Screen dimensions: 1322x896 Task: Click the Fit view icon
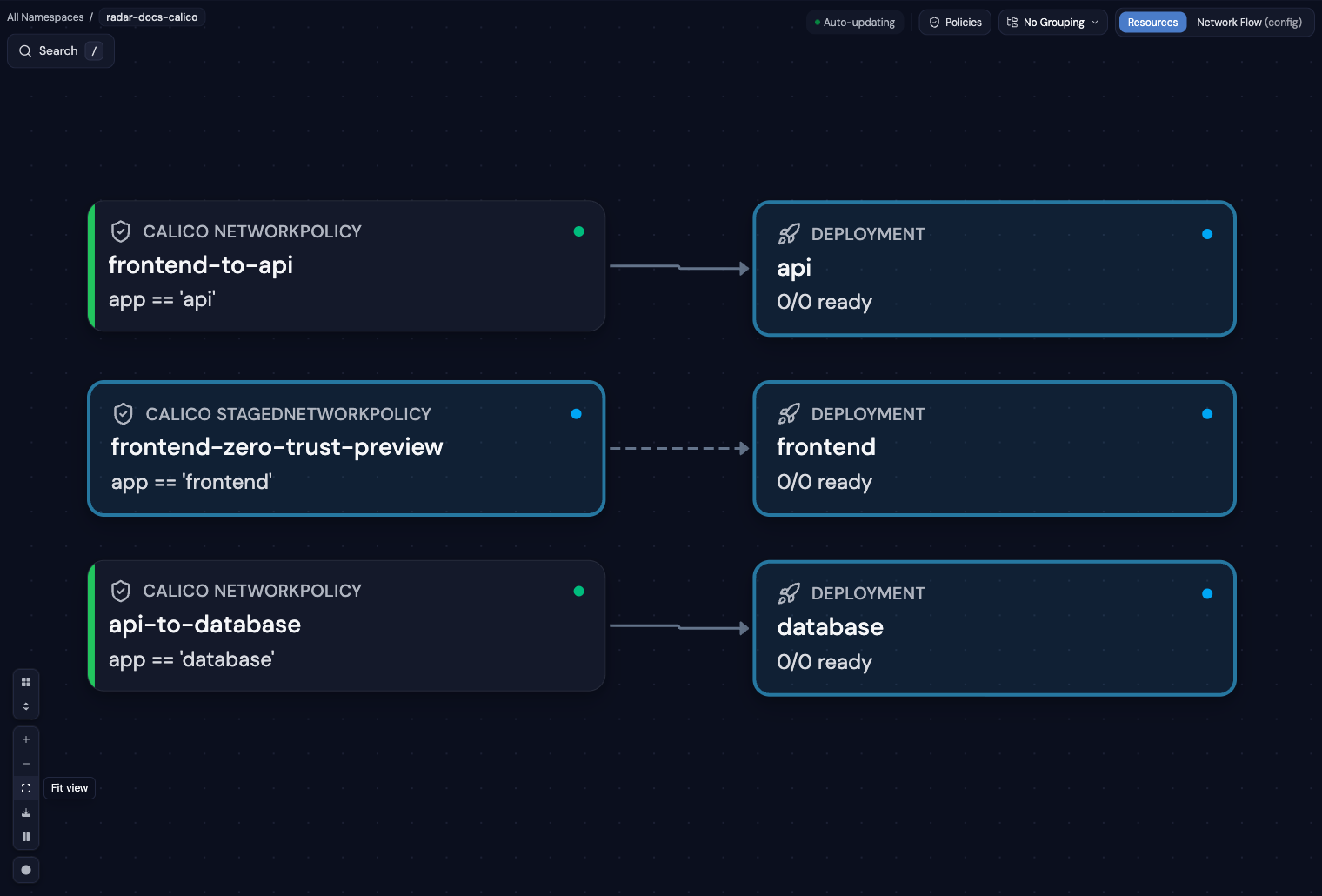(26, 788)
